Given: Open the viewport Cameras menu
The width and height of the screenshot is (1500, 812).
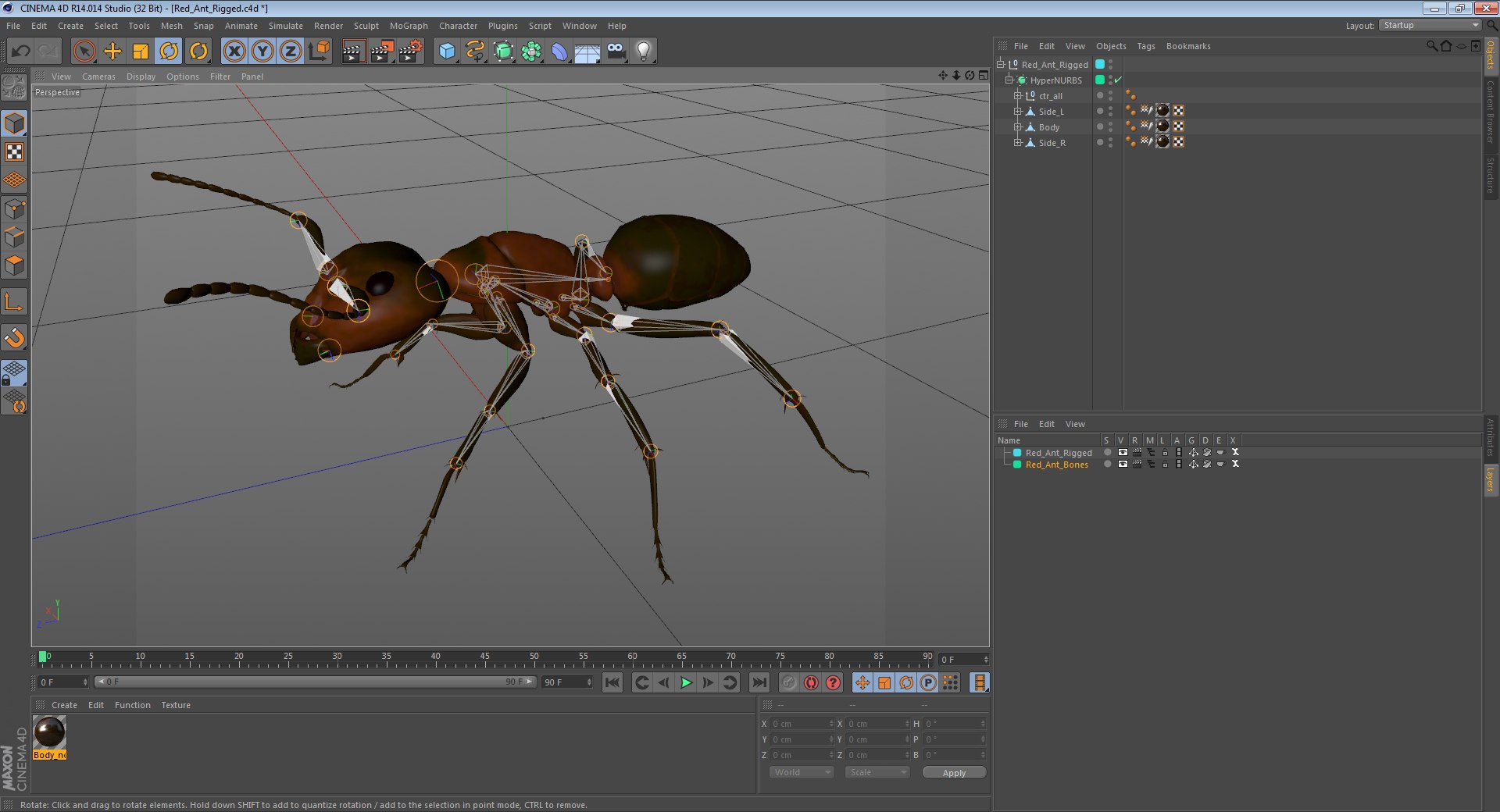Looking at the screenshot, I should tap(98, 77).
